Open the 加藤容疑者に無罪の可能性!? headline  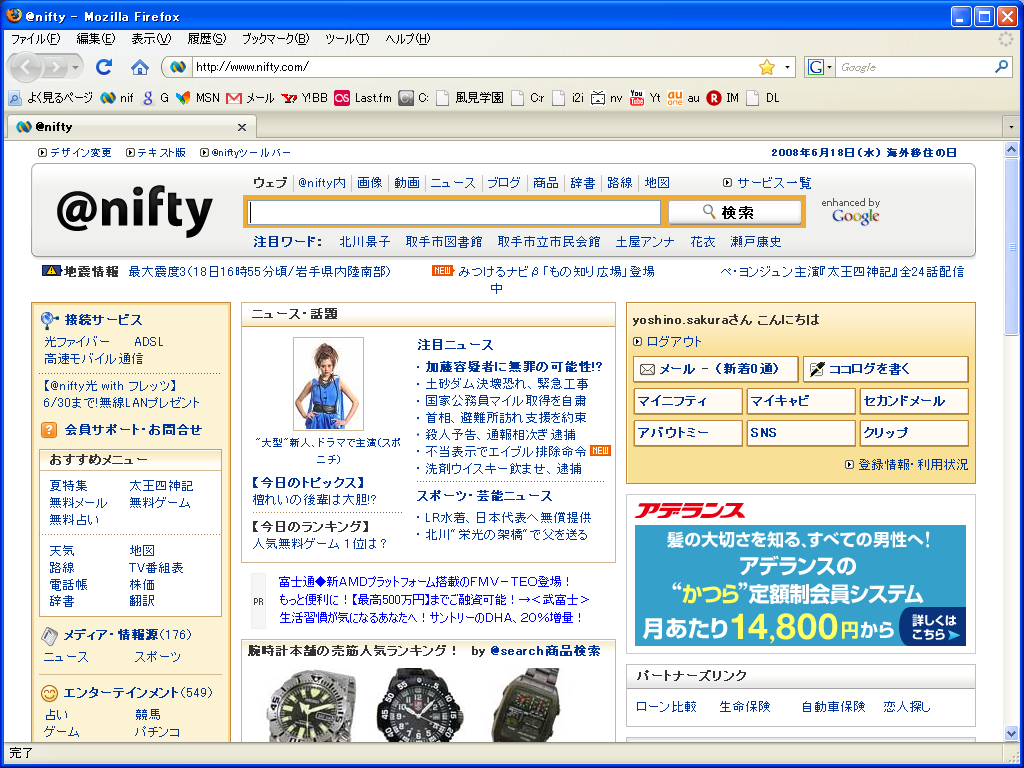513,366
